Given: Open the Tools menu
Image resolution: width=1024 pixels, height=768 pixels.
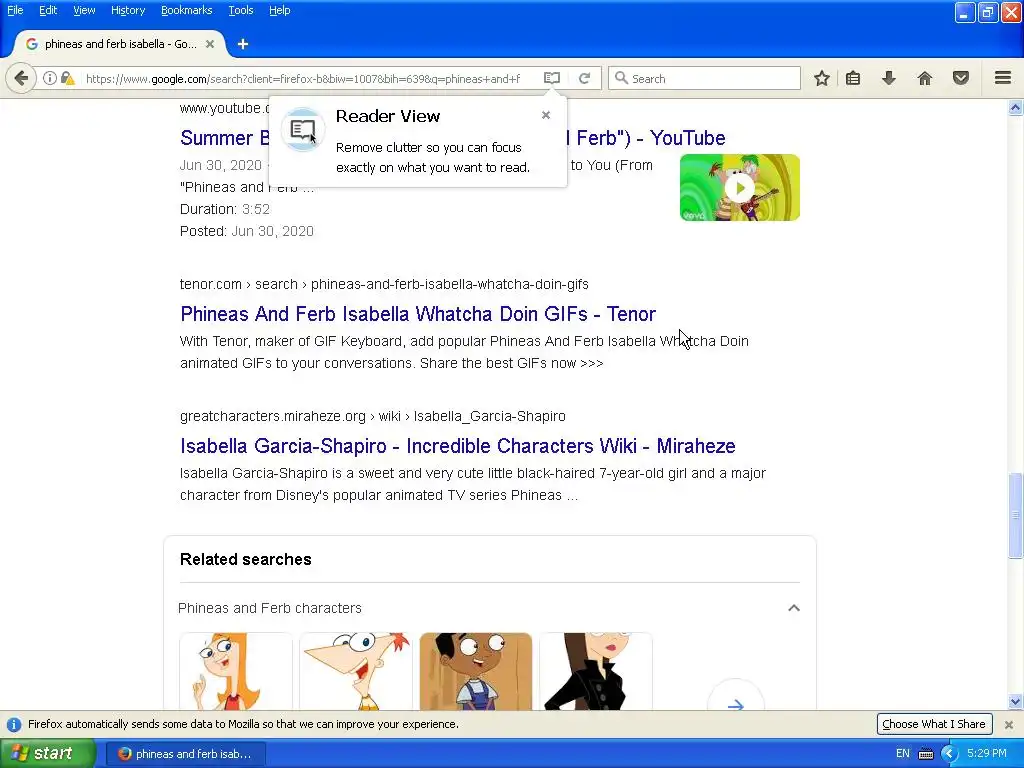Looking at the screenshot, I should click(x=240, y=10).
